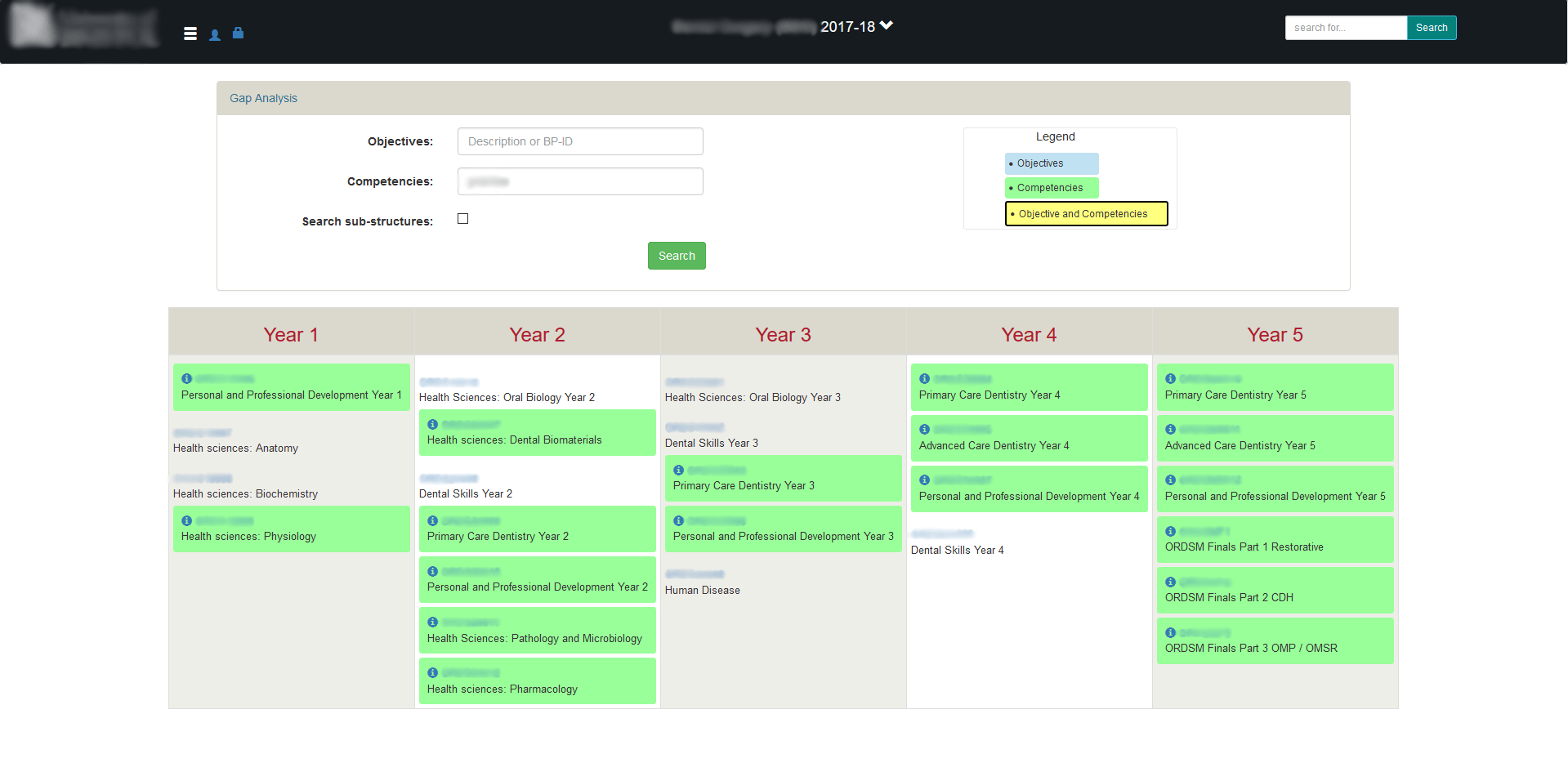This screenshot has width=1568, height=772.
Task: Click the blue Objectives legend swatch
Action: pyautogui.click(x=1052, y=163)
